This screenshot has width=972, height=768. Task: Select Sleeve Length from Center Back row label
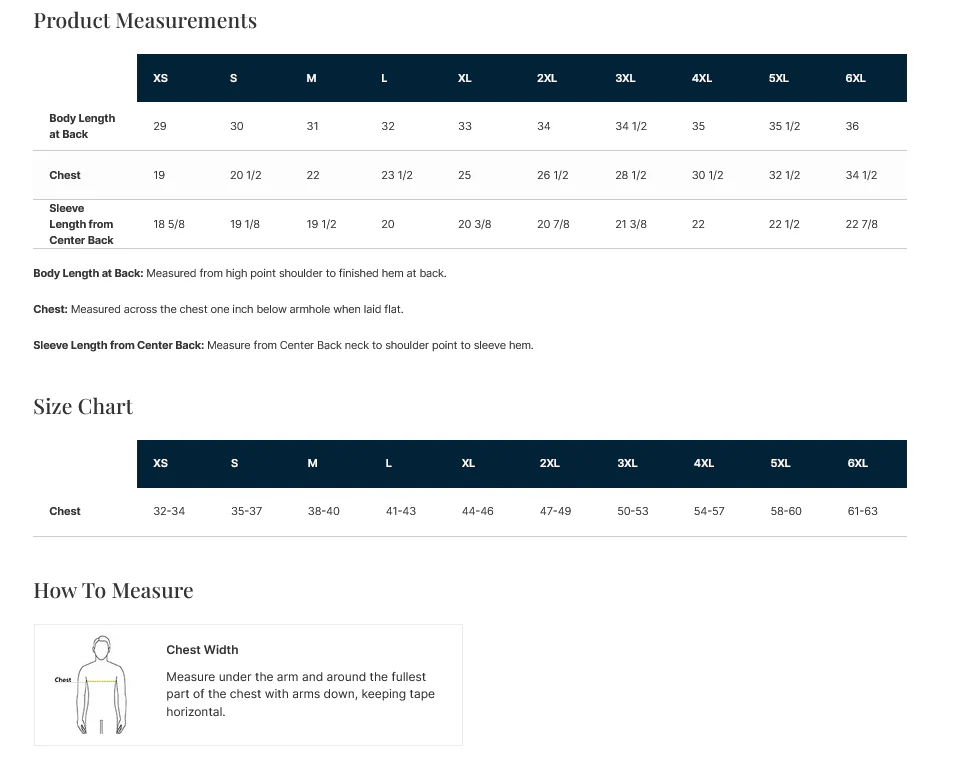[x=81, y=224]
